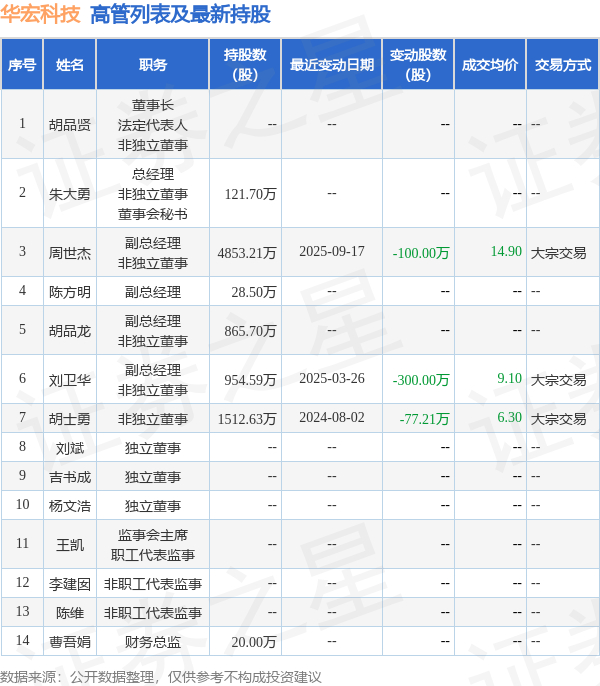Select the 序号 column header
The width and height of the screenshot is (600, 686).
pos(22,65)
